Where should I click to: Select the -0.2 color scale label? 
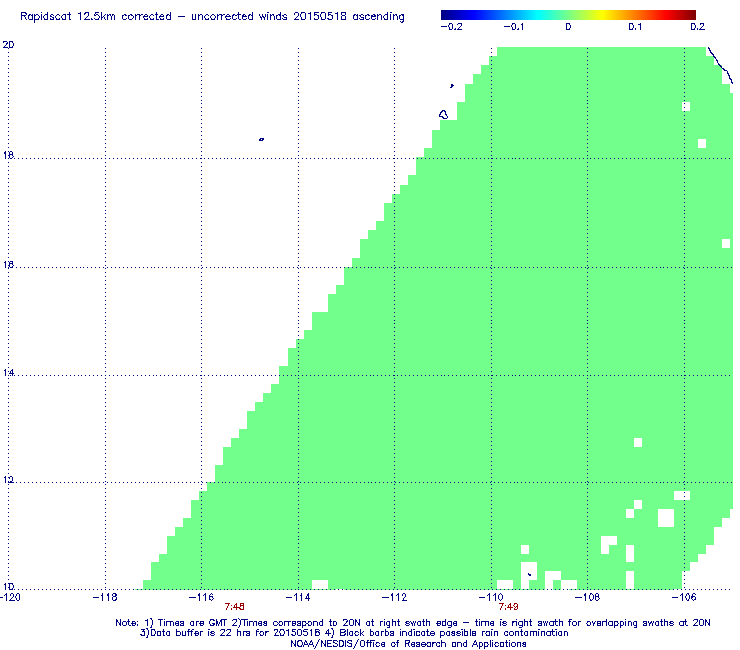point(451,27)
